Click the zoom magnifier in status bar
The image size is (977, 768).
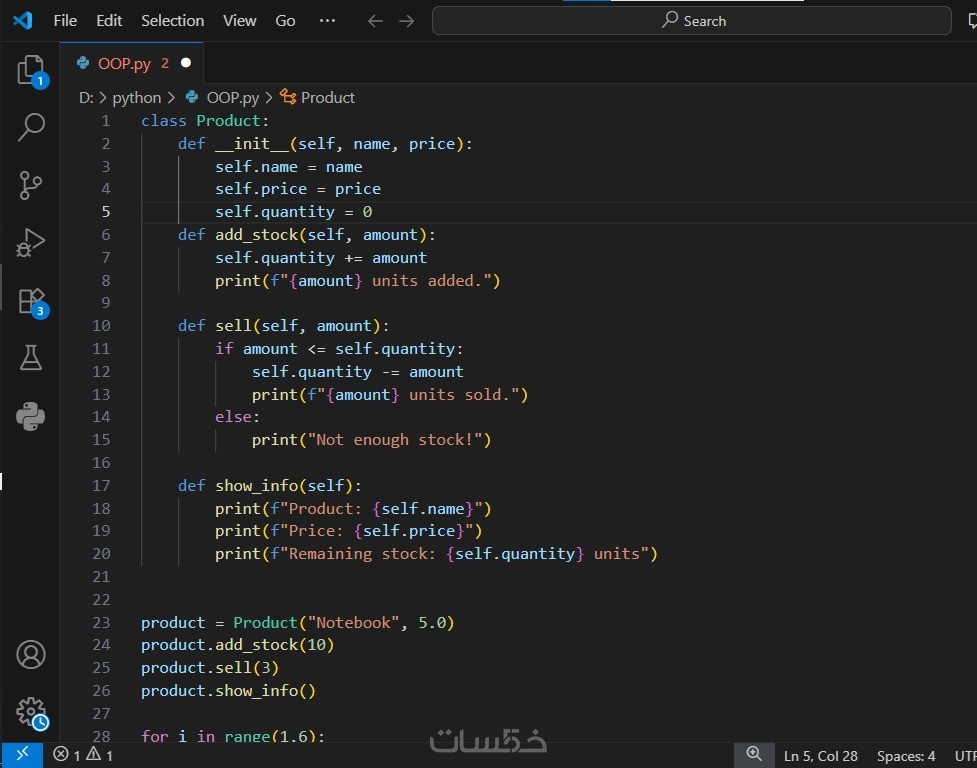click(754, 754)
